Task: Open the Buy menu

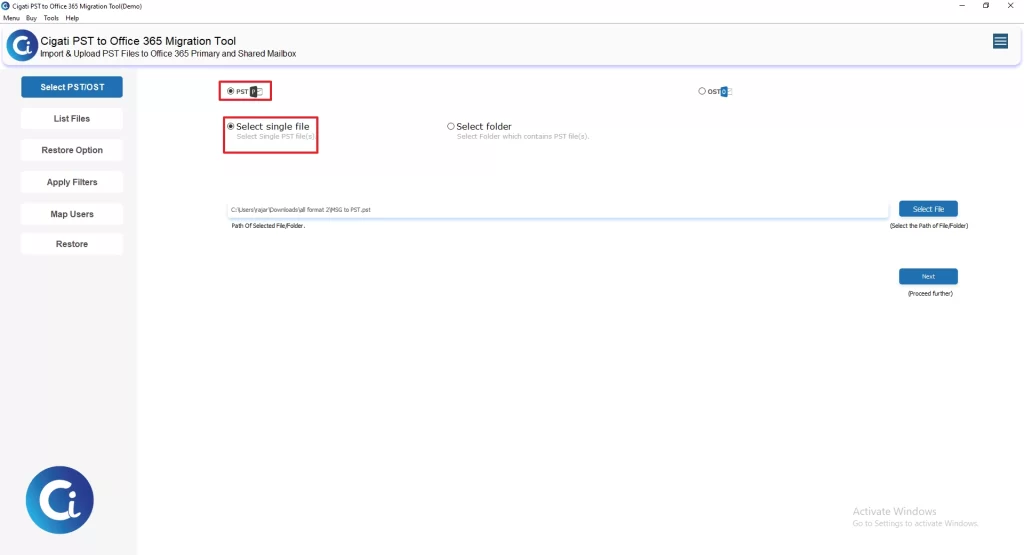Action: click(x=31, y=18)
